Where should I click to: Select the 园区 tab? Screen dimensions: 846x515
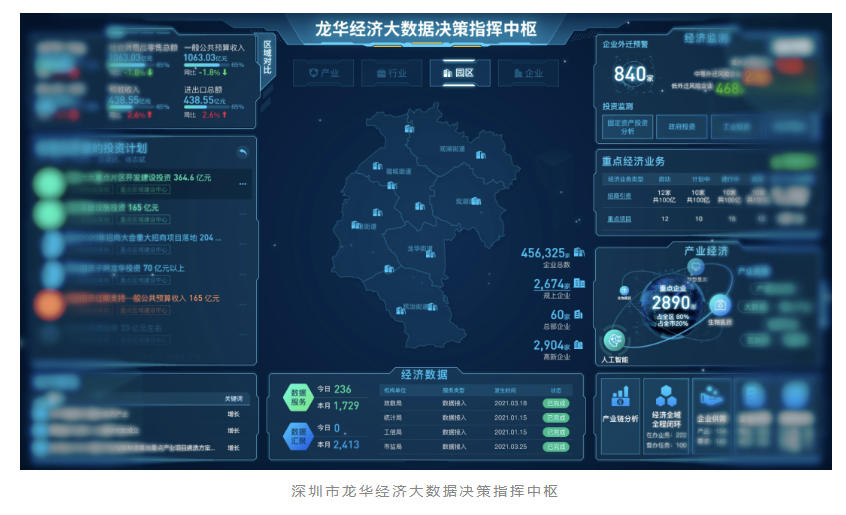458,73
